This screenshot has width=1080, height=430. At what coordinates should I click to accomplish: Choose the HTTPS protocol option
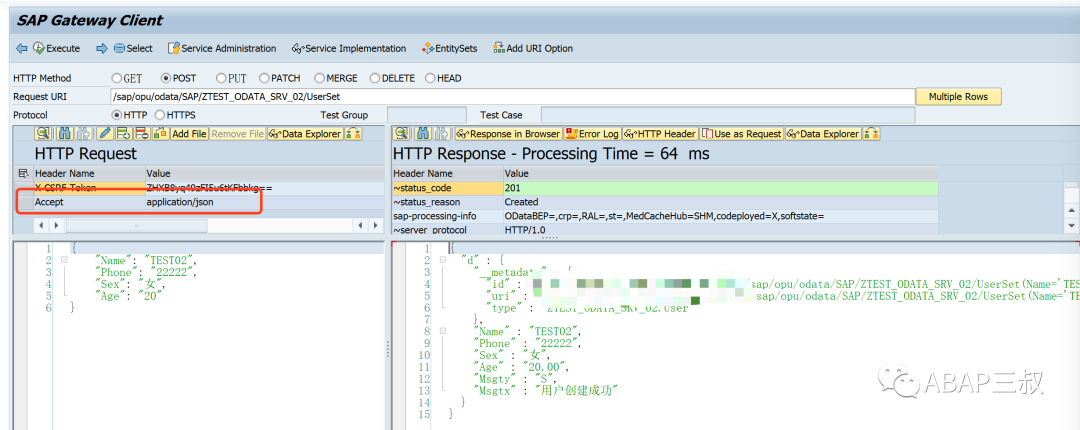pos(160,115)
